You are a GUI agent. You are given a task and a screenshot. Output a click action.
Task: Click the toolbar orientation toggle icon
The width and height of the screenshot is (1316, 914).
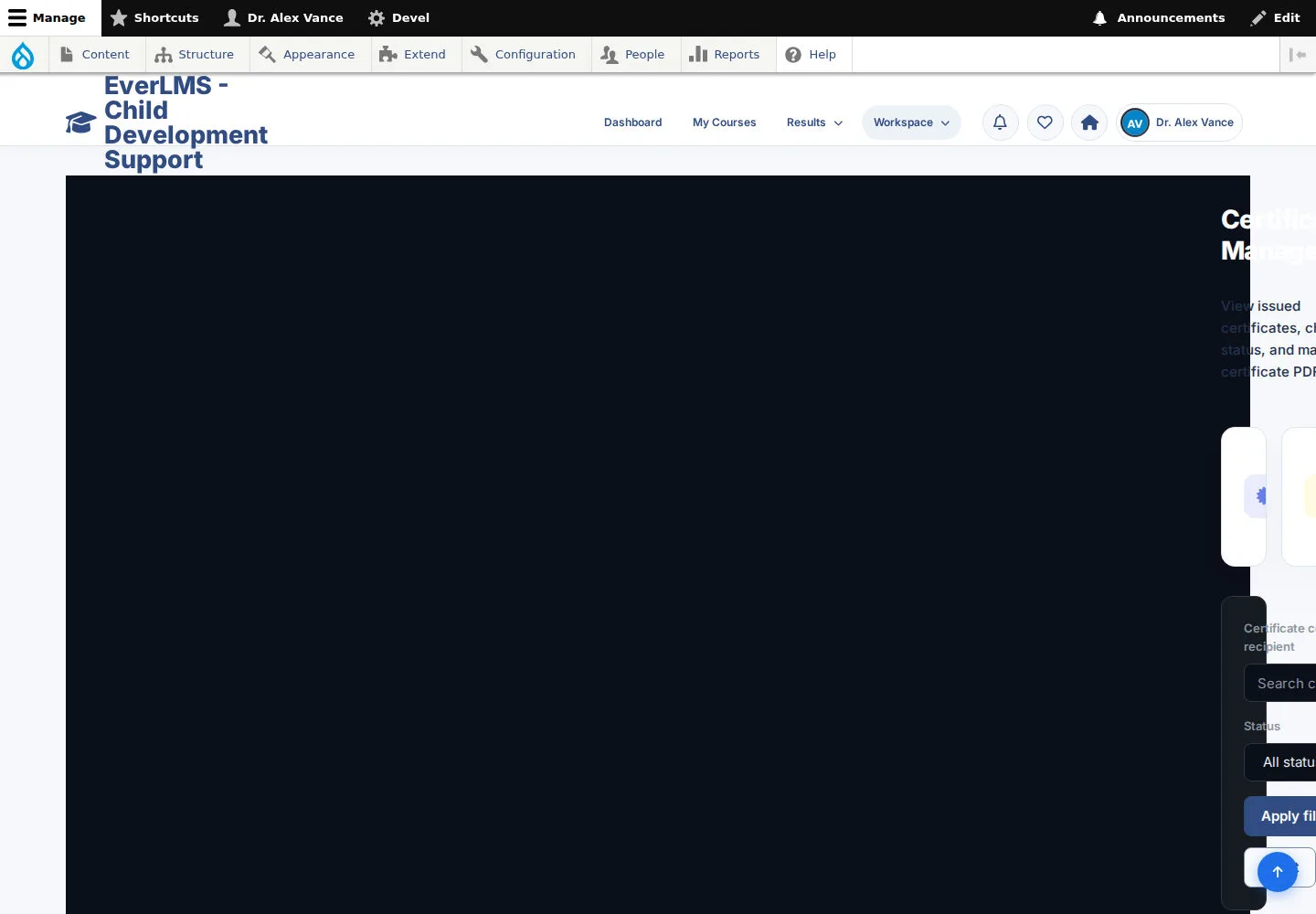pos(1298,55)
